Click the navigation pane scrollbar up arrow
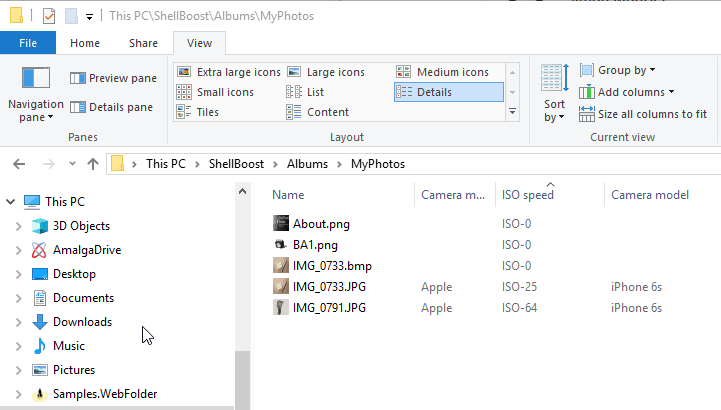 [x=242, y=192]
